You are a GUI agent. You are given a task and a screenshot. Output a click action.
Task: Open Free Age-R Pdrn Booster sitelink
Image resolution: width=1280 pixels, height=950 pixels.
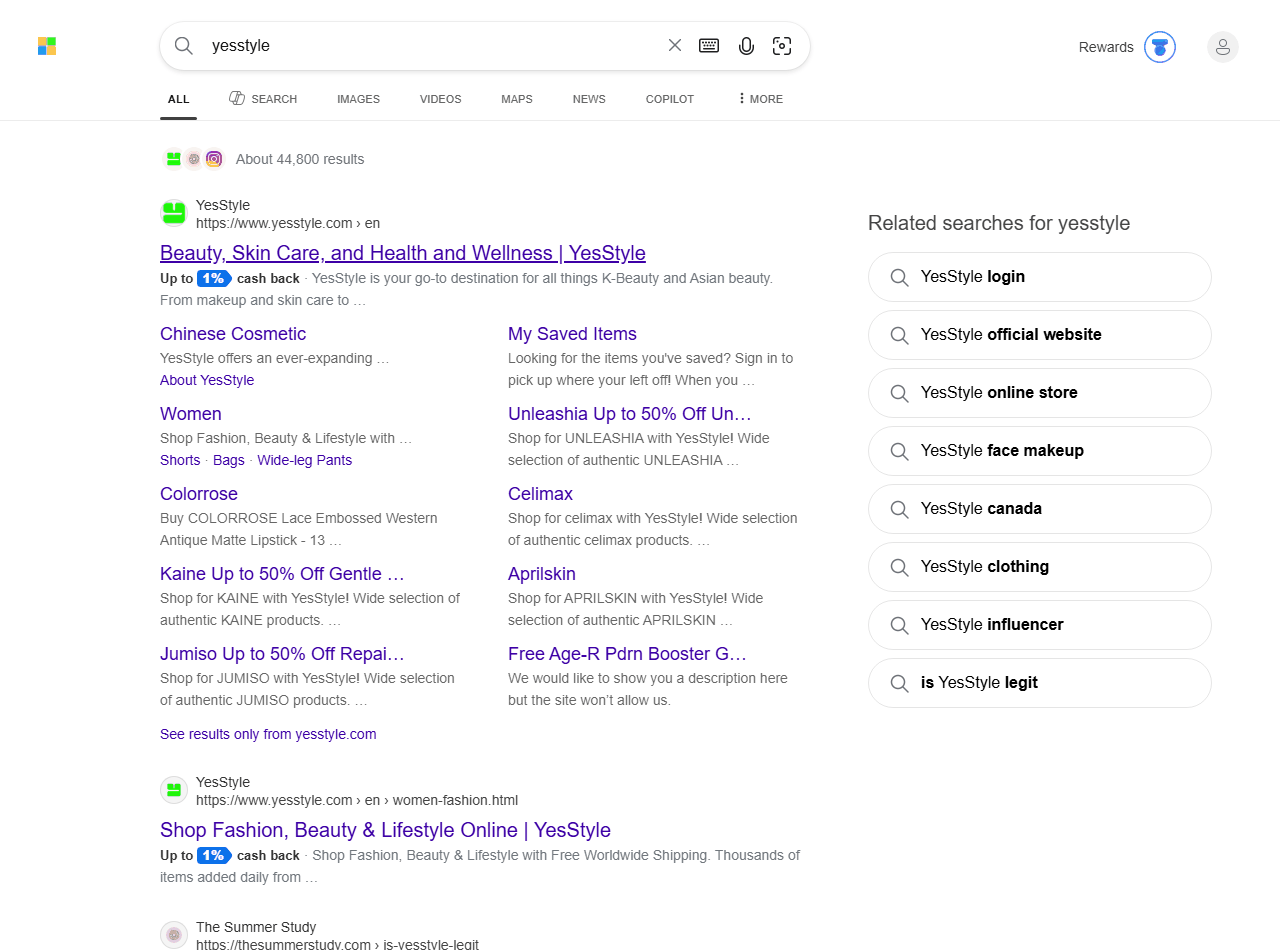coord(627,654)
